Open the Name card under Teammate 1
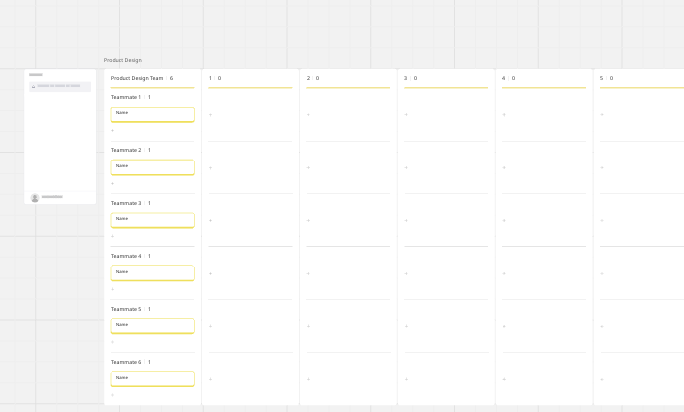This screenshot has height=412, width=684. tap(152, 115)
